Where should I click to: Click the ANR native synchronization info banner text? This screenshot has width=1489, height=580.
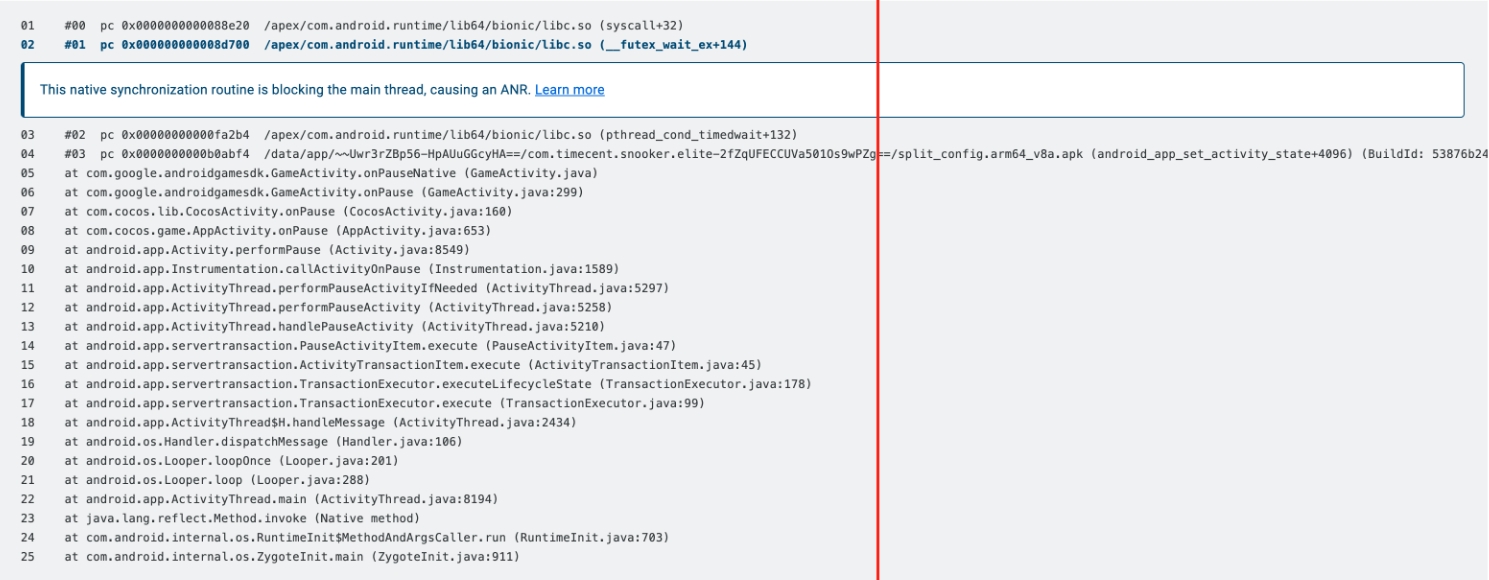[286, 90]
